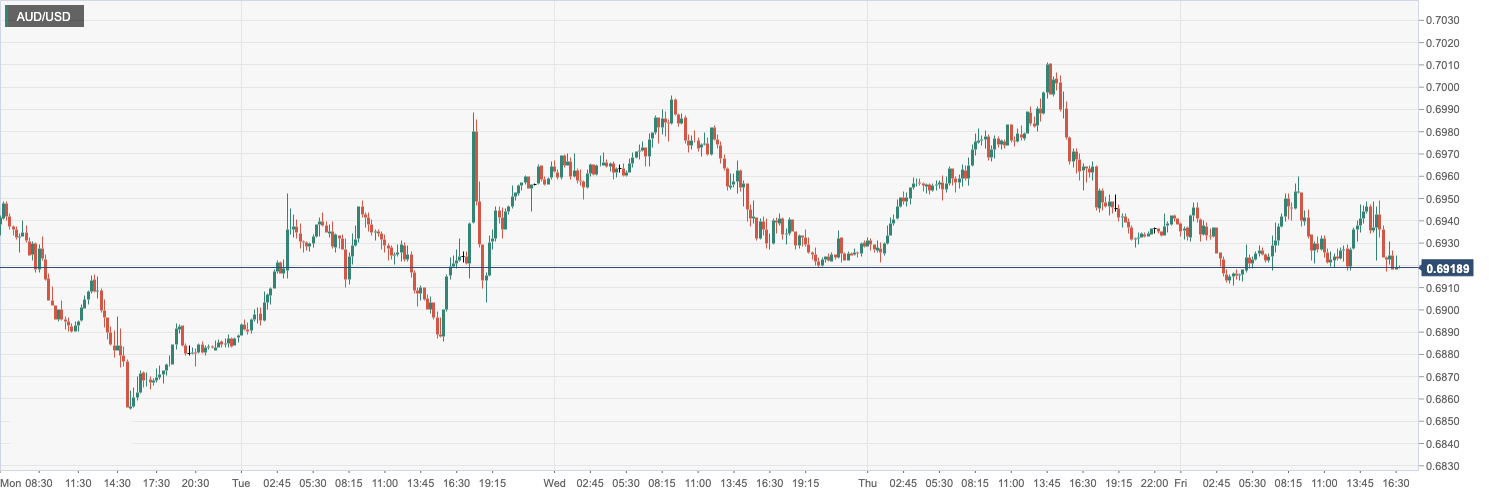Click the 0.7030 price axis label
The image size is (1489, 496).
click(1443, 20)
